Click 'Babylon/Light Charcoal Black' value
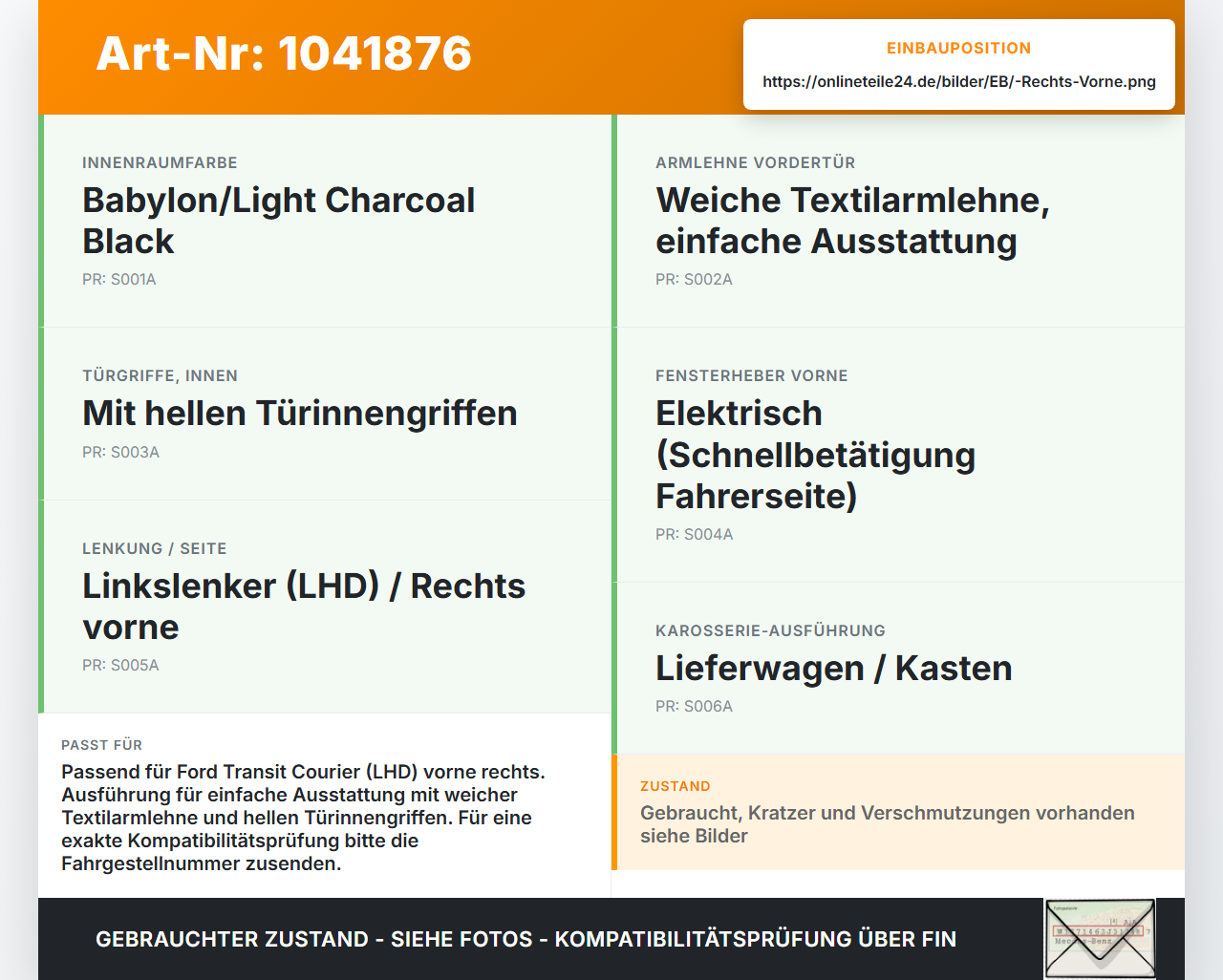This screenshot has height=980, width=1223. tap(279, 221)
